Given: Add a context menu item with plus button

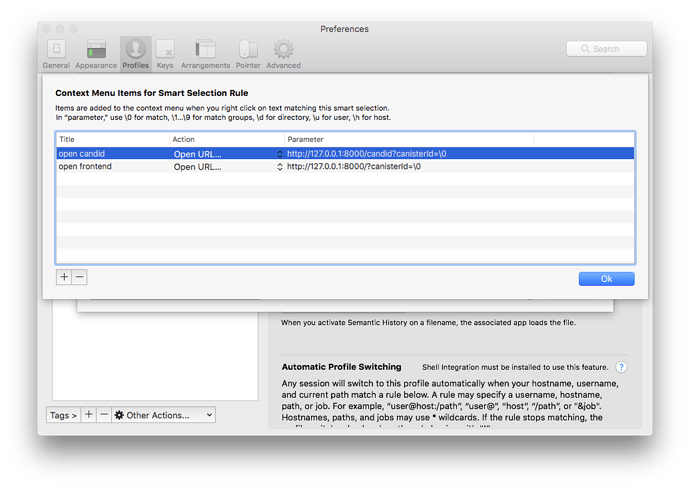Looking at the screenshot, I should pyautogui.click(x=64, y=277).
